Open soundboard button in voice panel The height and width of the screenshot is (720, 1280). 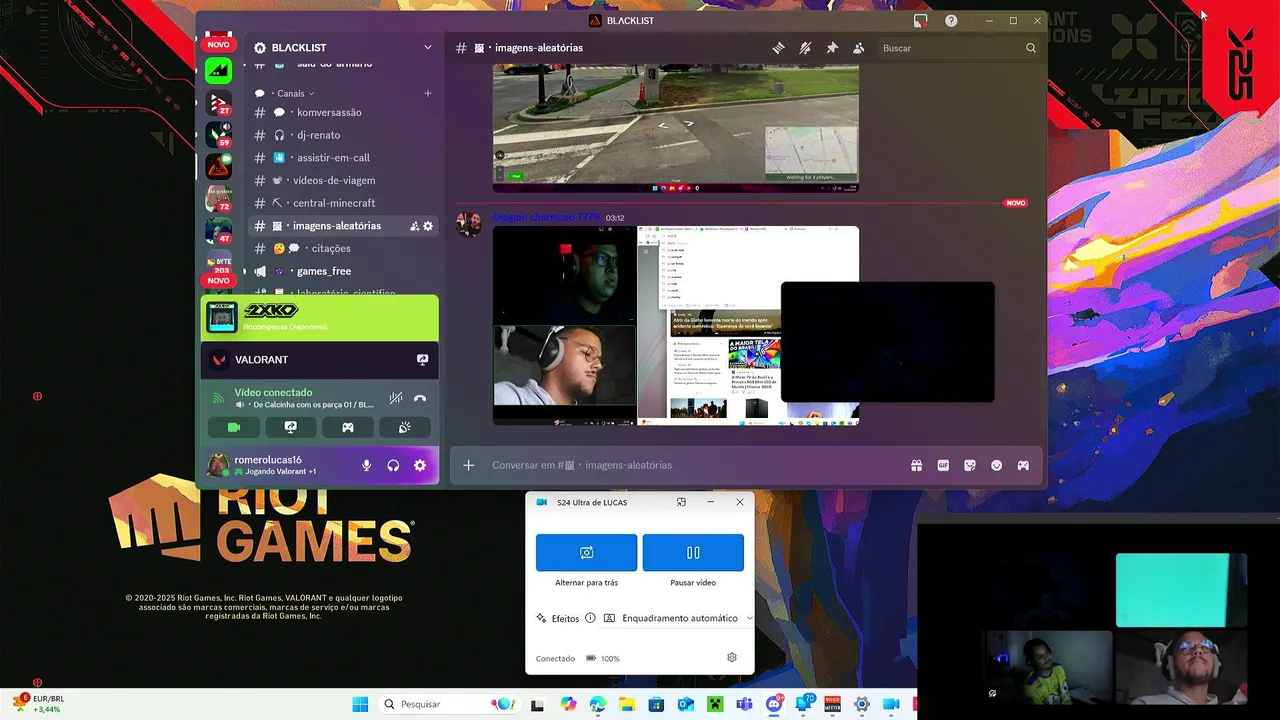[405, 427]
